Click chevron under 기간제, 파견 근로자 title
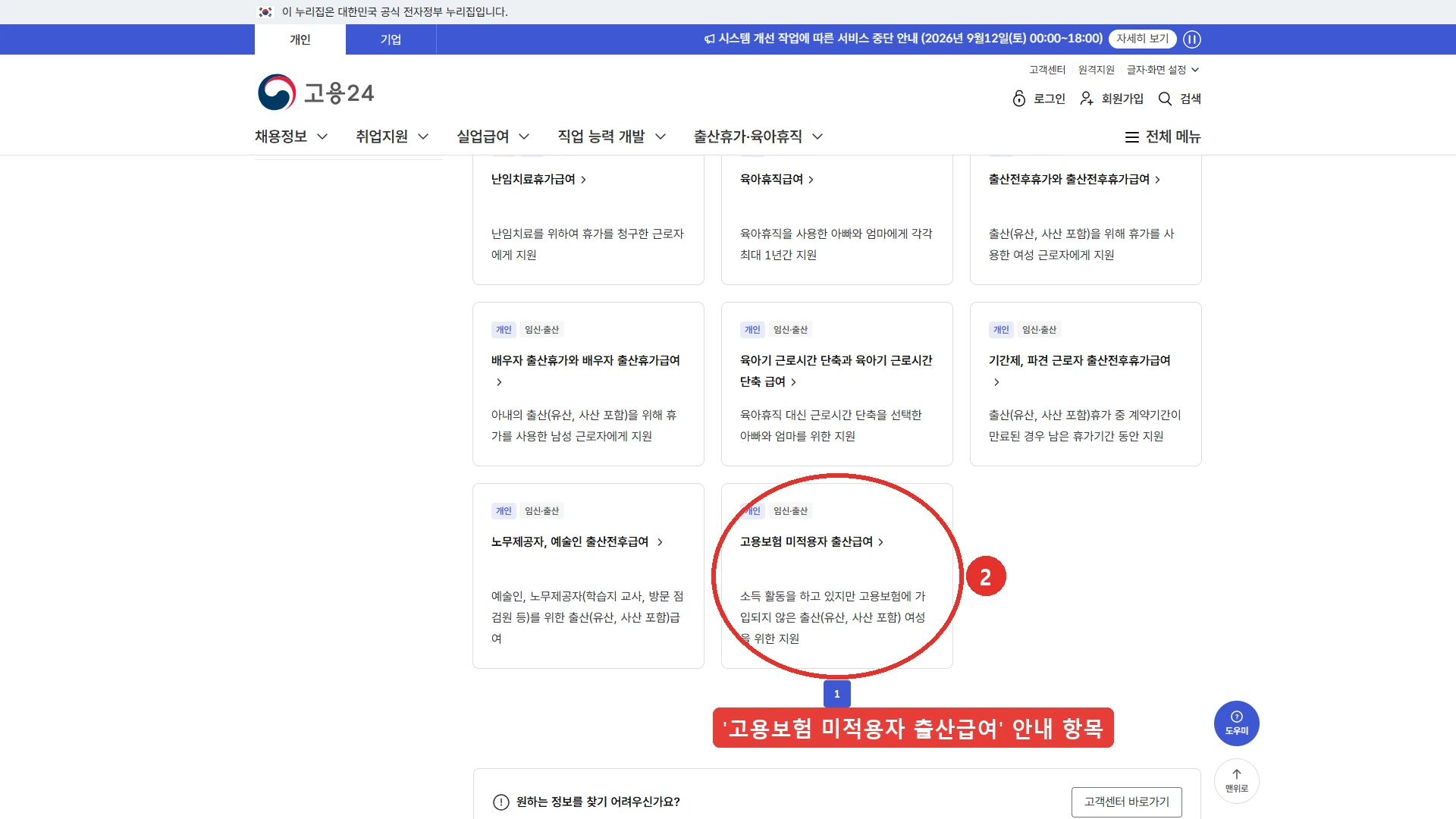 (x=996, y=382)
